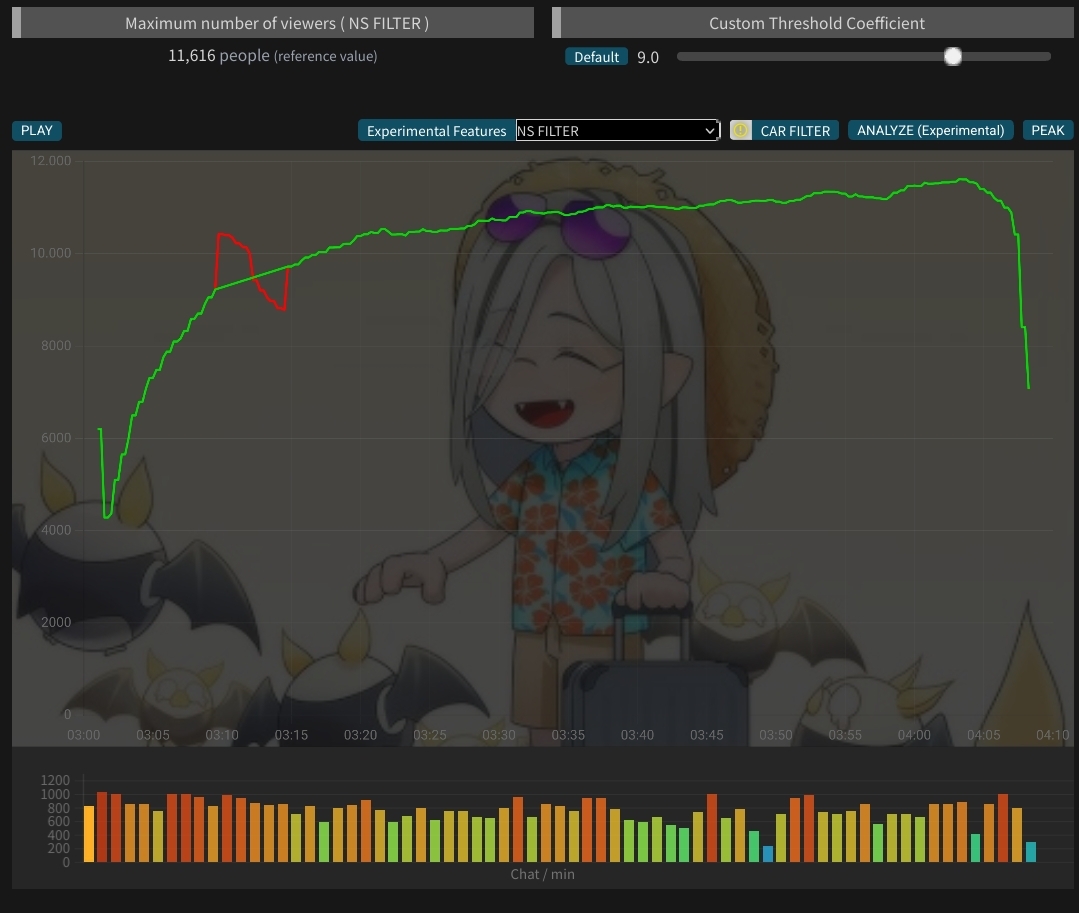Click the 04:00 label on the time axis

click(x=914, y=735)
